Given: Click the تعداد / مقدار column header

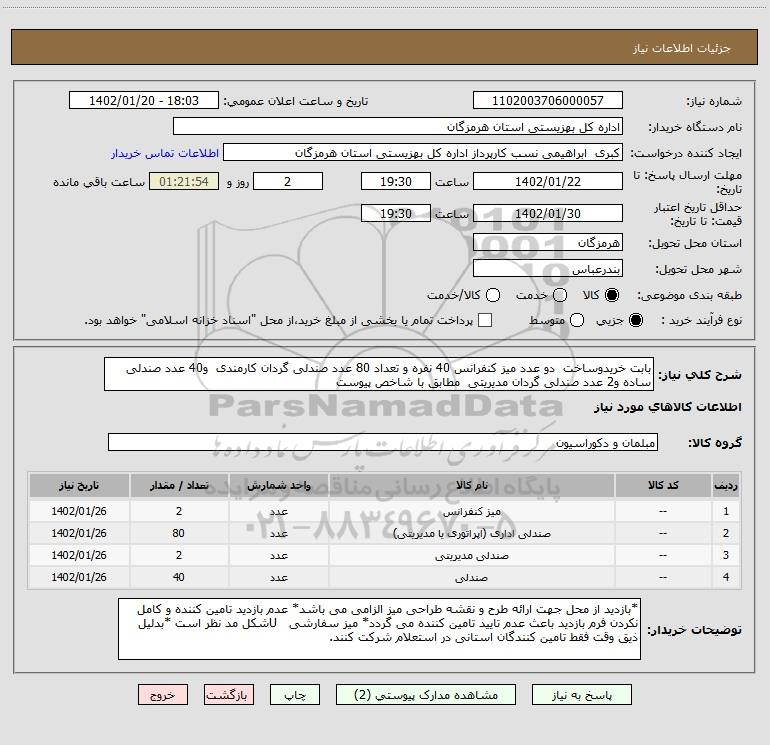Looking at the screenshot, I should click(179, 485).
